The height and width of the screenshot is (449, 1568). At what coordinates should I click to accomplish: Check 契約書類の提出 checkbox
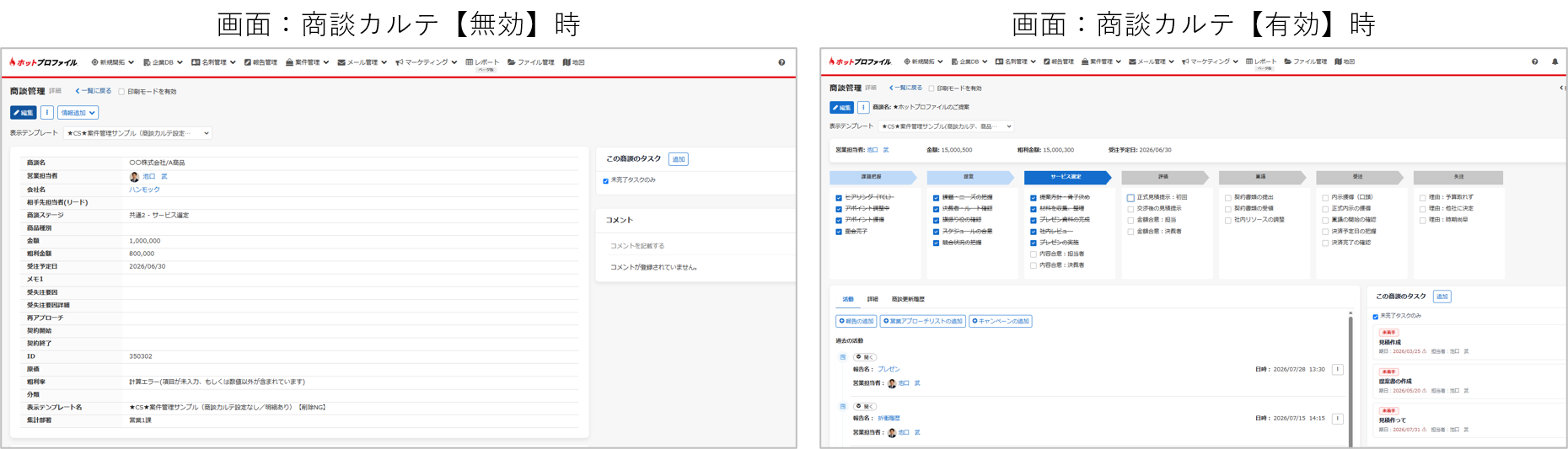(x=1227, y=198)
